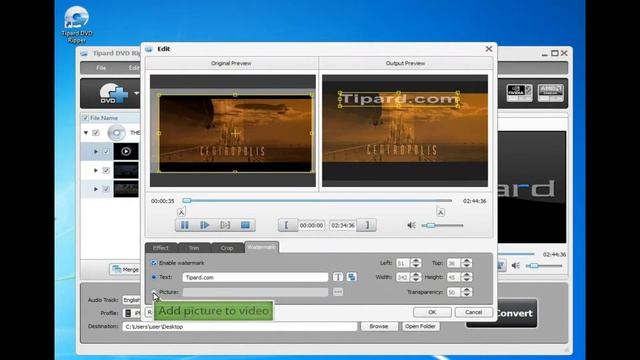640x360 pixels.
Task: Confirm edits with the OK button
Action: click(432, 312)
